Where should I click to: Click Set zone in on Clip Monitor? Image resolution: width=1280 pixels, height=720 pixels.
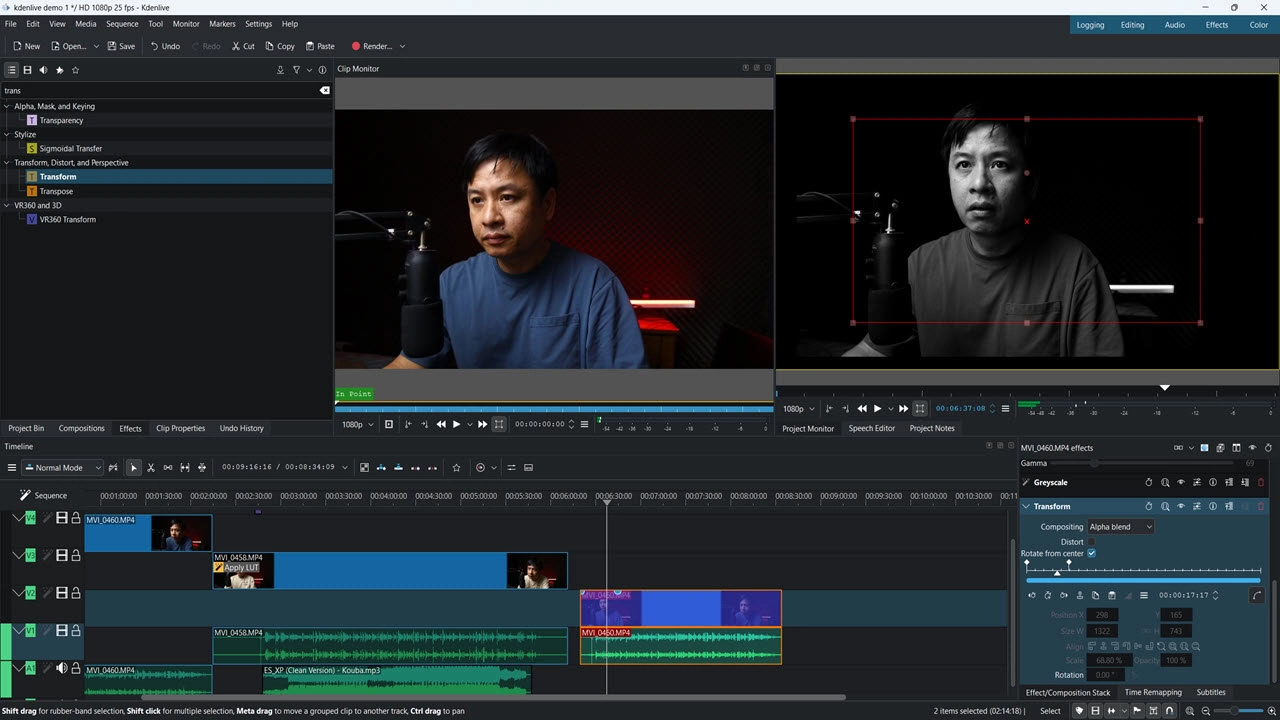407,424
